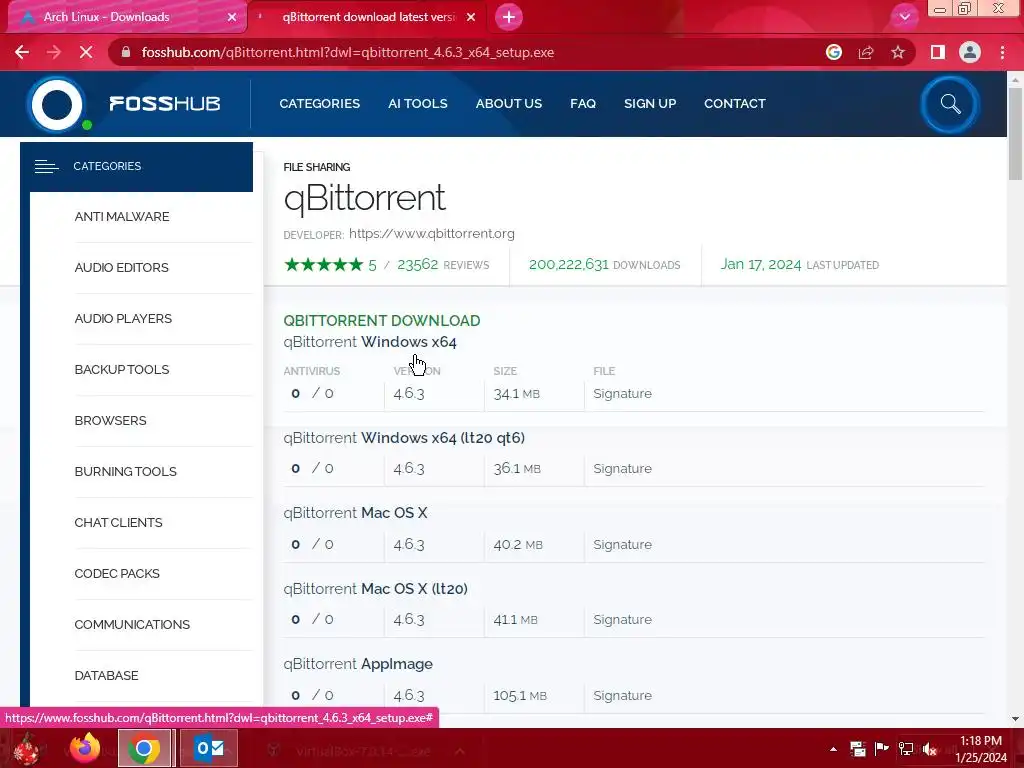Open Signature for the 36.1 MB file
The width and height of the screenshot is (1024, 768).
pyautogui.click(x=622, y=469)
